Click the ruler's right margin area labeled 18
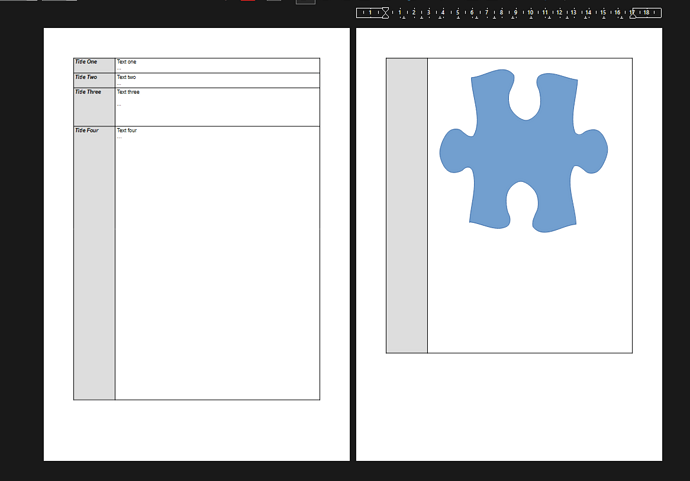690x481 pixels. [x=647, y=13]
